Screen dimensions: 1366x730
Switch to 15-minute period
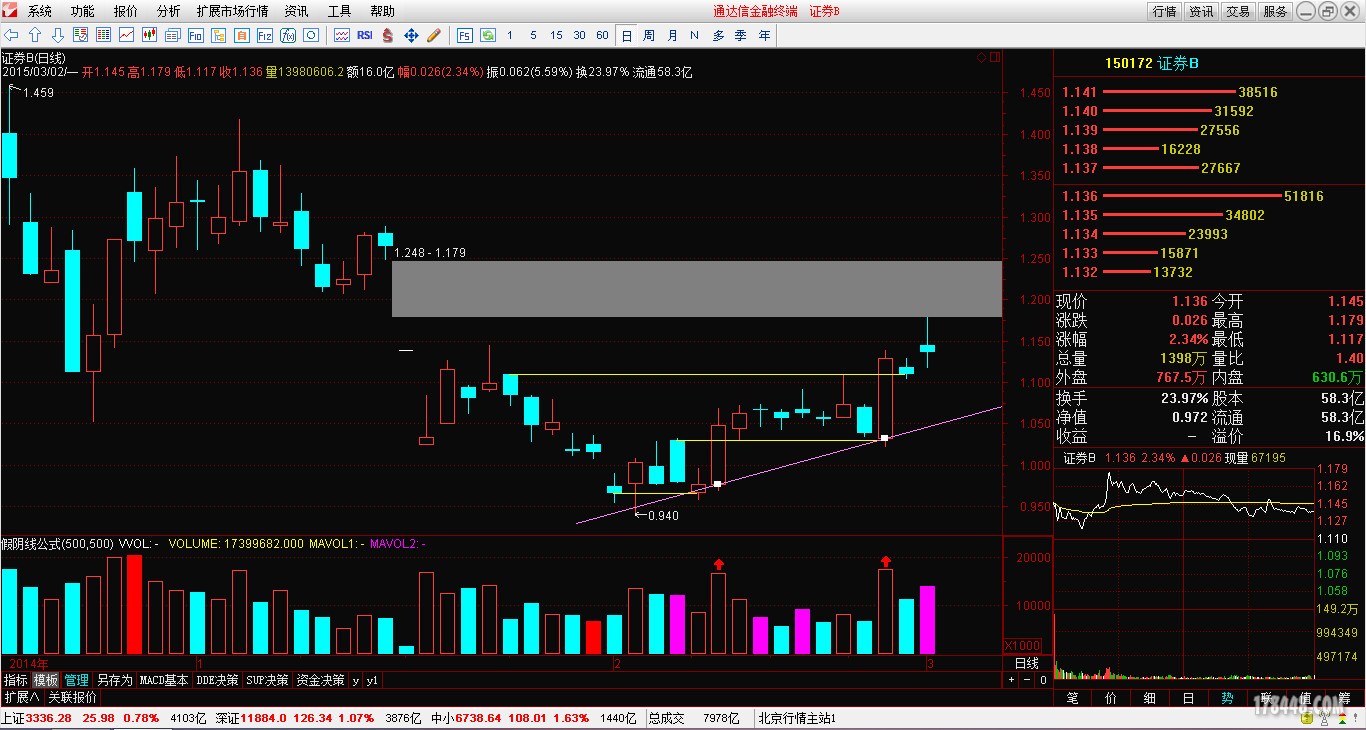556,35
